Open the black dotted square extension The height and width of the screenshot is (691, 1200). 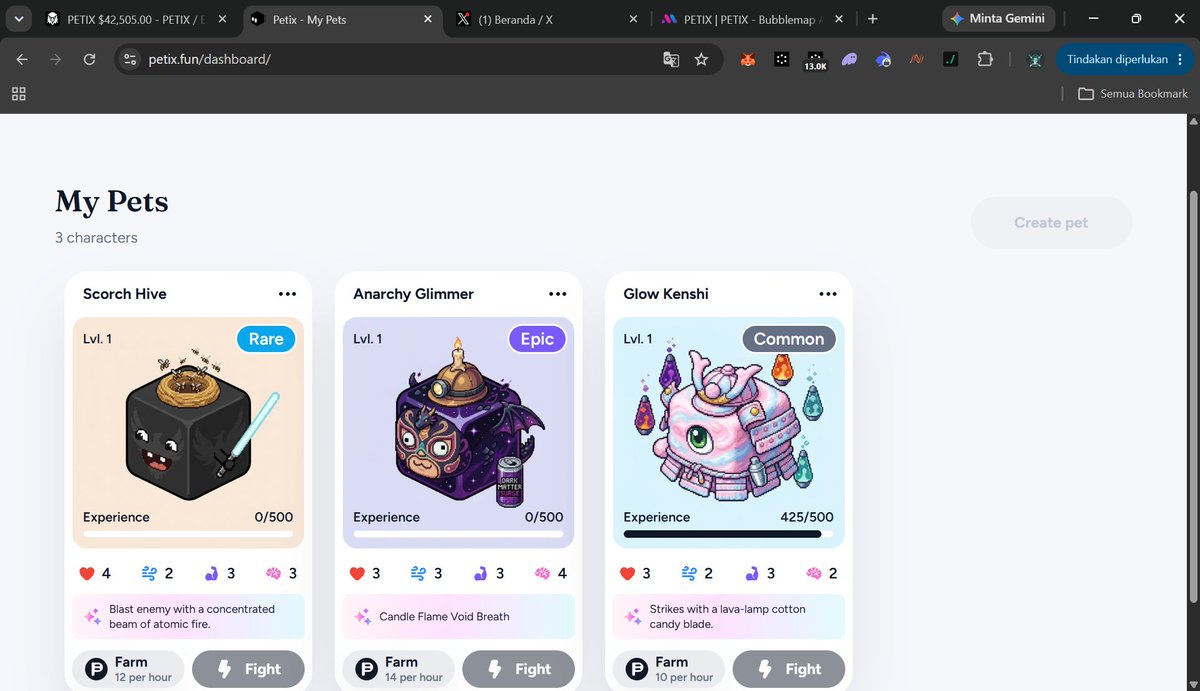[781, 60]
